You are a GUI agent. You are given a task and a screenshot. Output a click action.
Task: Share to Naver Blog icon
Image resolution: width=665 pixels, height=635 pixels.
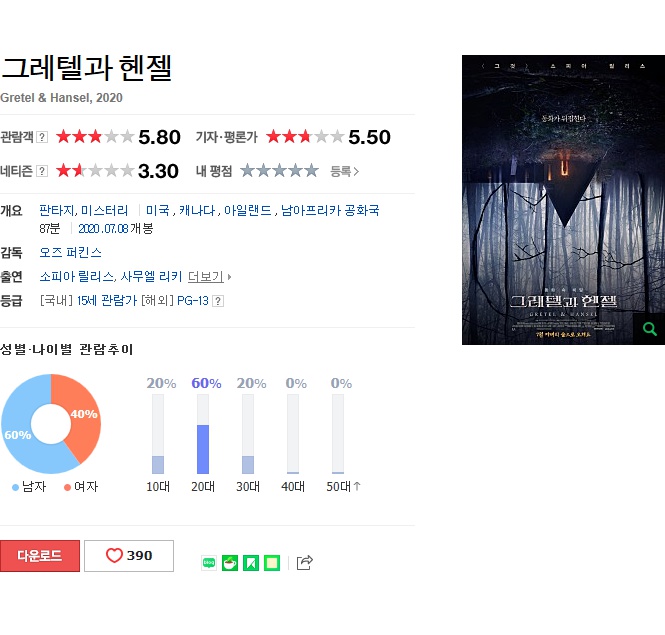(209, 563)
